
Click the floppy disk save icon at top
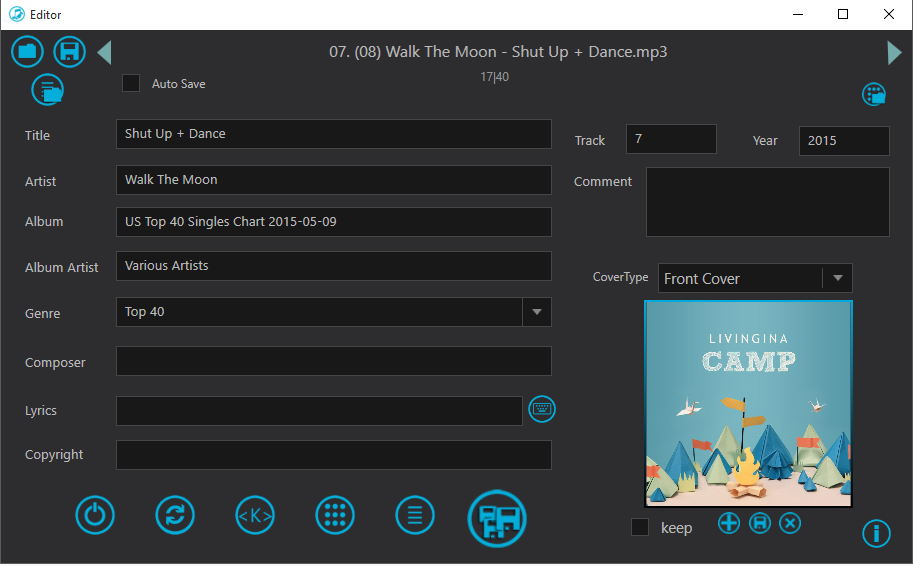pyautogui.click(x=69, y=51)
